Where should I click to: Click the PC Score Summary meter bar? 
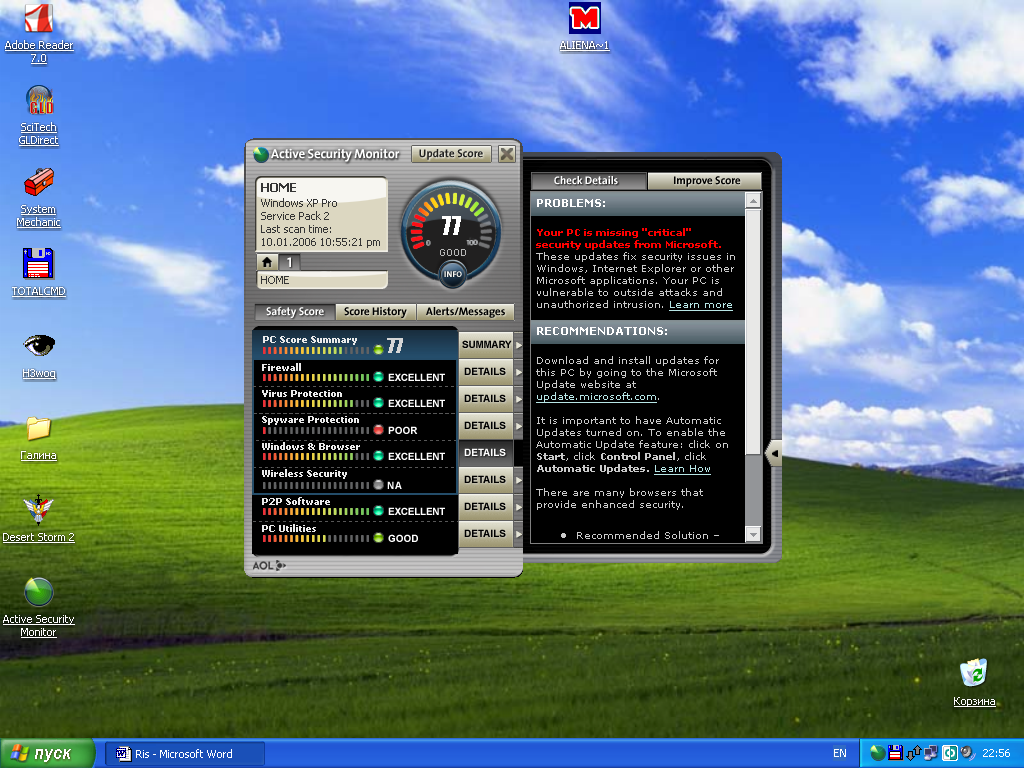(x=315, y=351)
